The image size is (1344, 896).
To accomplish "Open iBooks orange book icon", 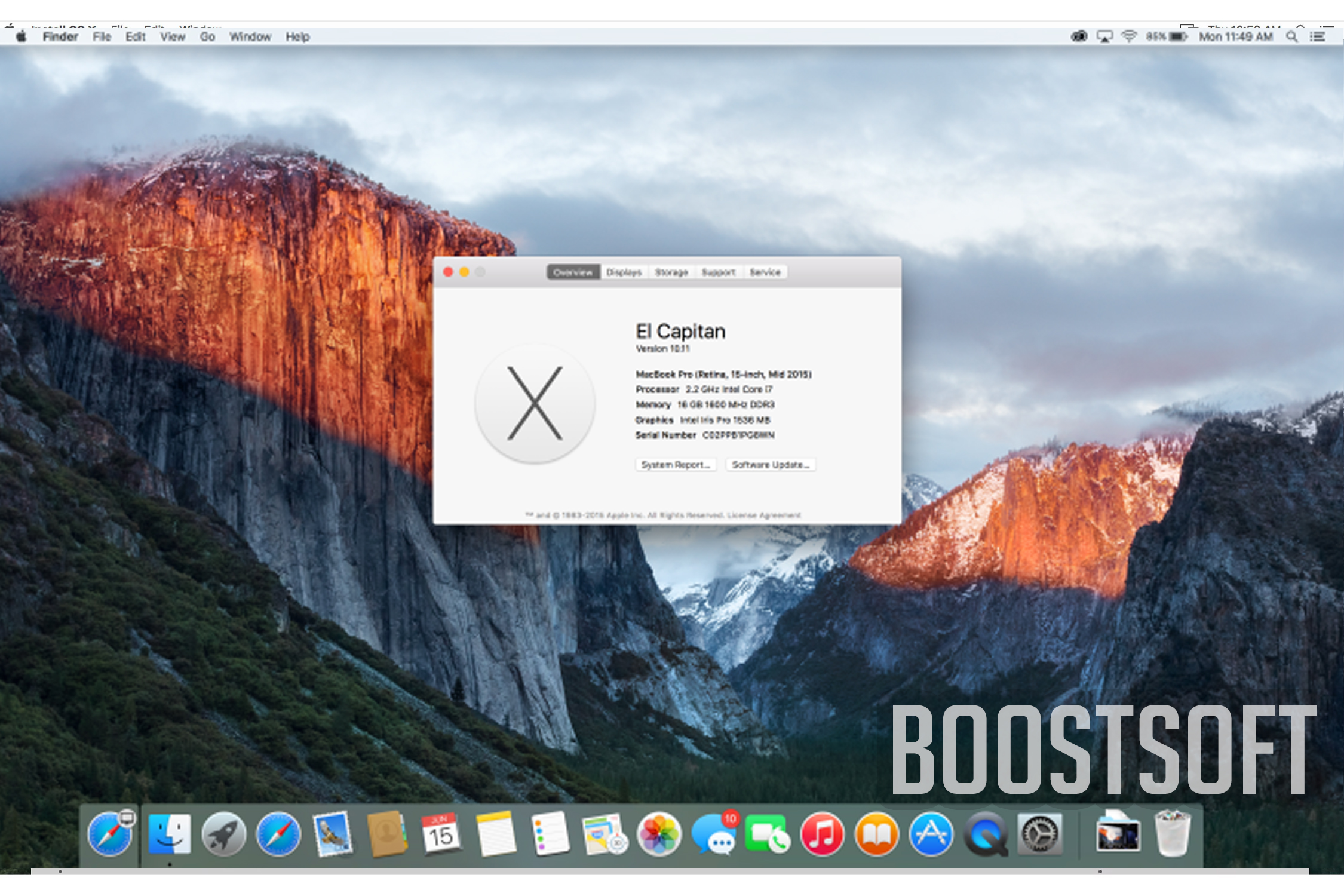I will coord(876,834).
